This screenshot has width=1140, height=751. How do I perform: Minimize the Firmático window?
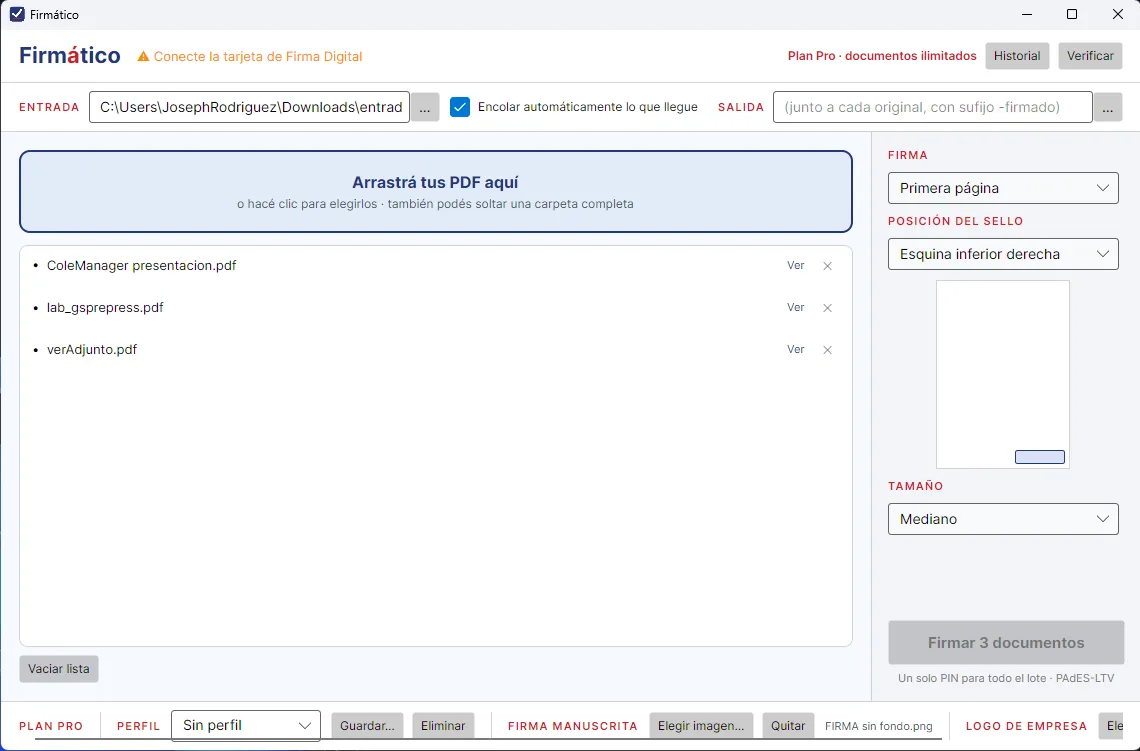point(1027,15)
